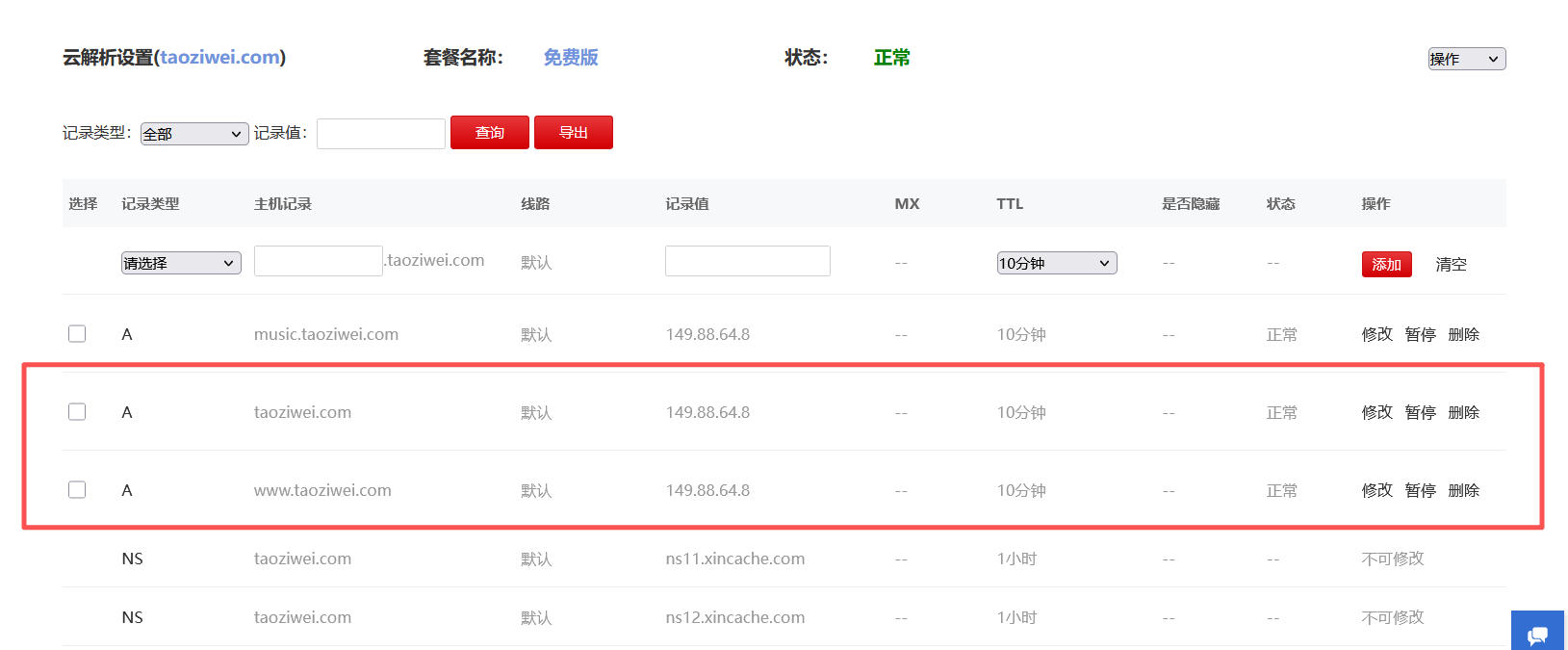
Task: Tick the www.taoziwei.com record checkbox
Action: coord(77,490)
